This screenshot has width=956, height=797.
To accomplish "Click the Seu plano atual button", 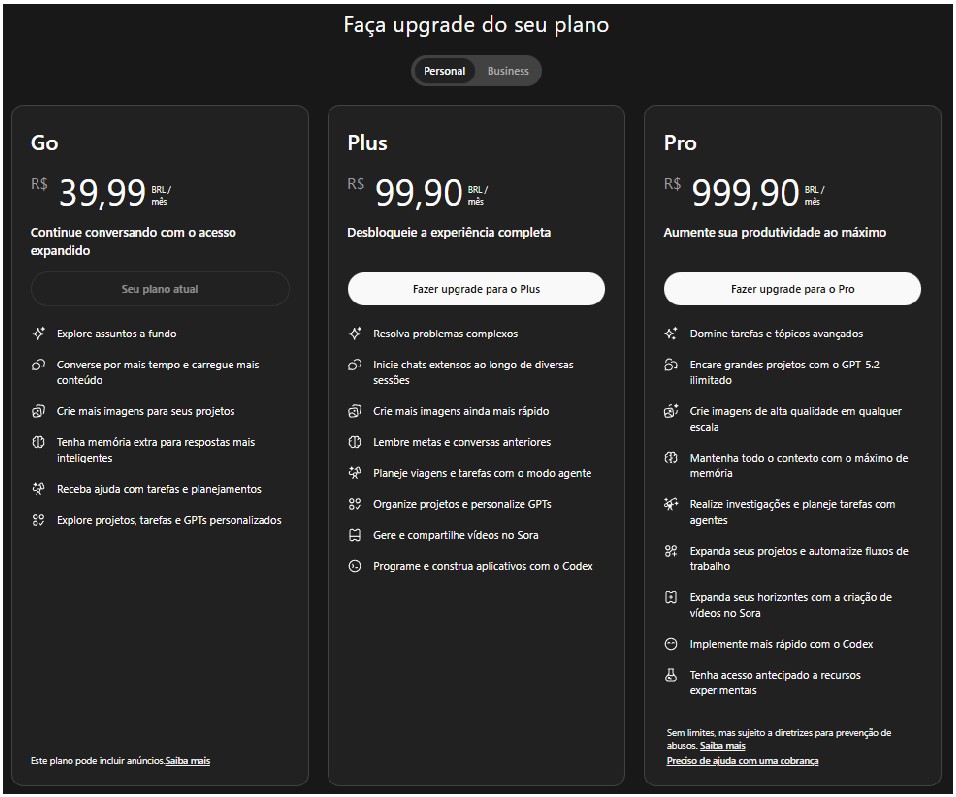I will (x=160, y=289).
